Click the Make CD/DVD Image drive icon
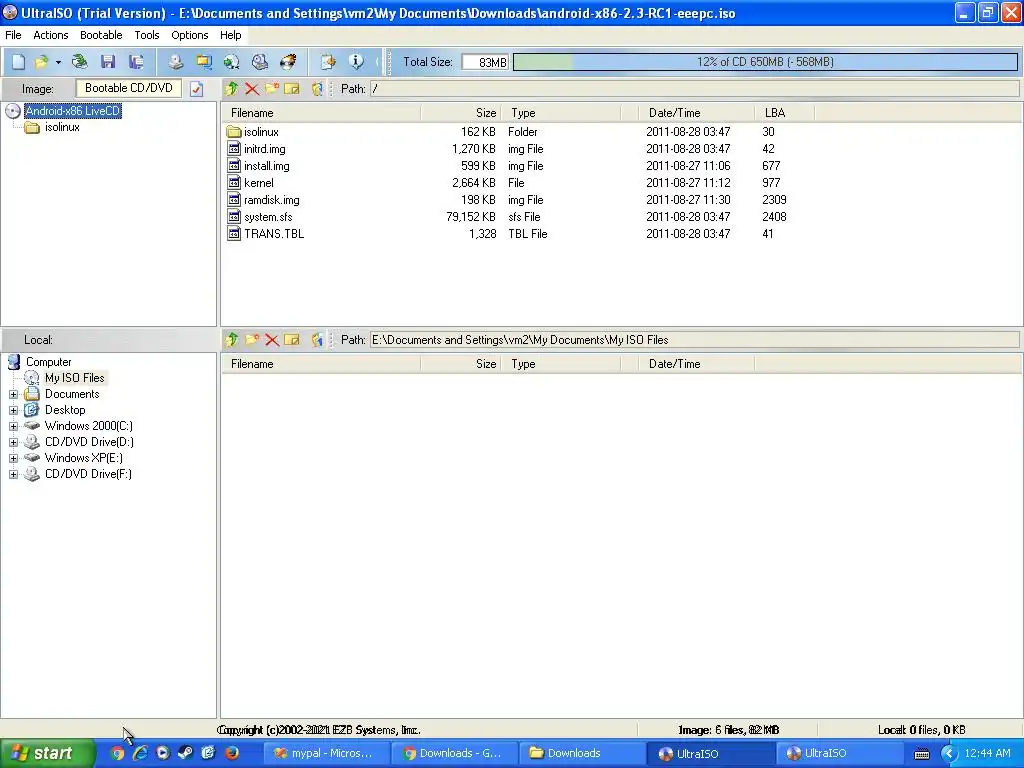 point(176,62)
